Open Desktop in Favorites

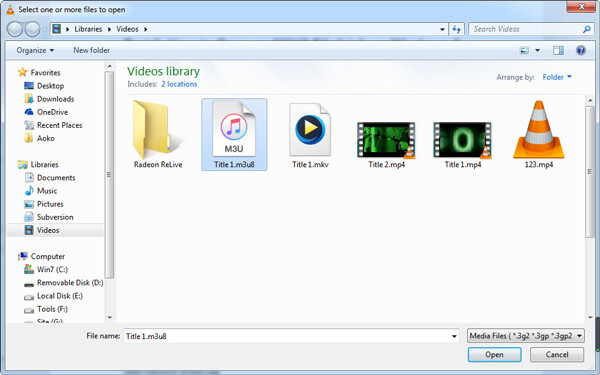51,86
